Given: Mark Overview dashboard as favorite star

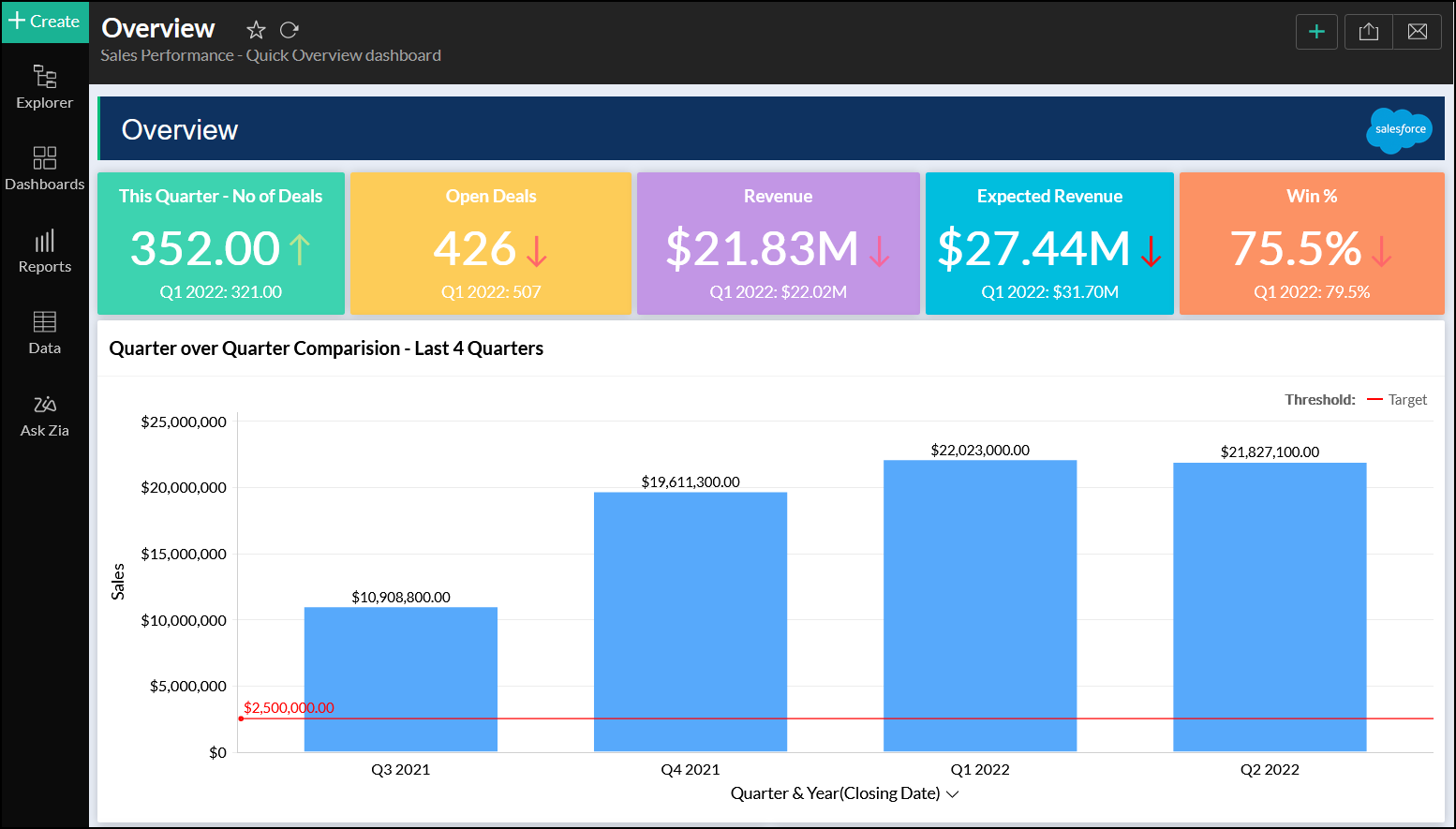Looking at the screenshot, I should tap(256, 30).
